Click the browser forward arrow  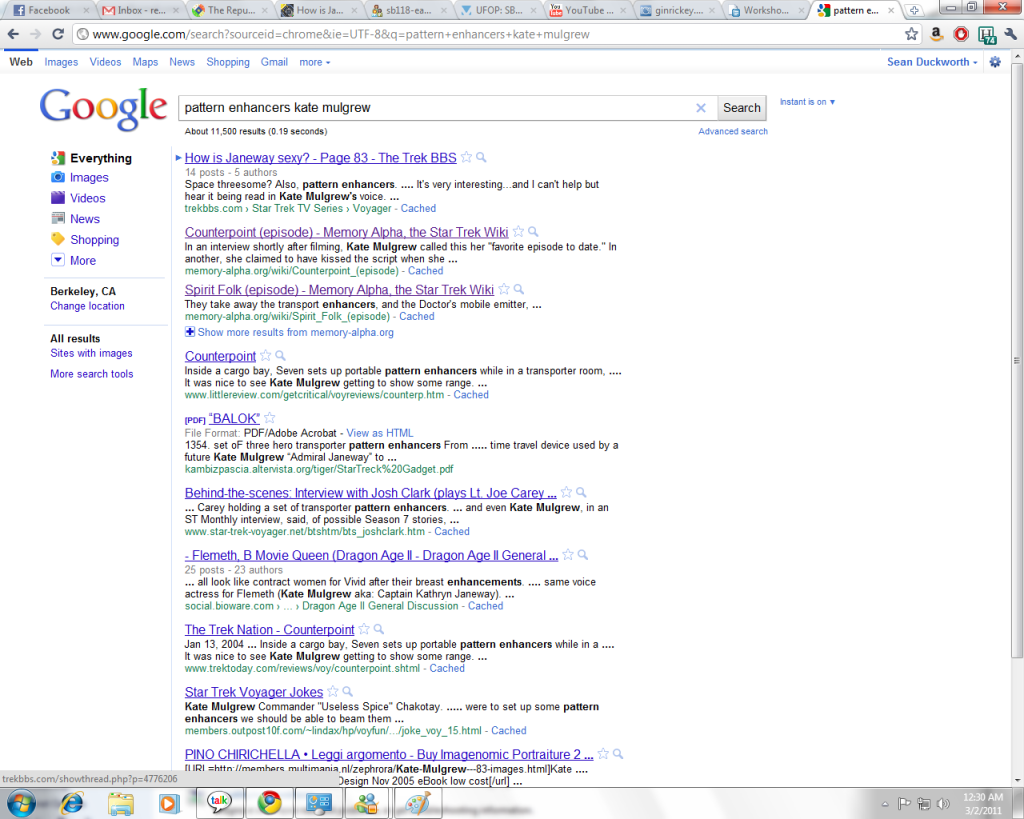pos(35,34)
